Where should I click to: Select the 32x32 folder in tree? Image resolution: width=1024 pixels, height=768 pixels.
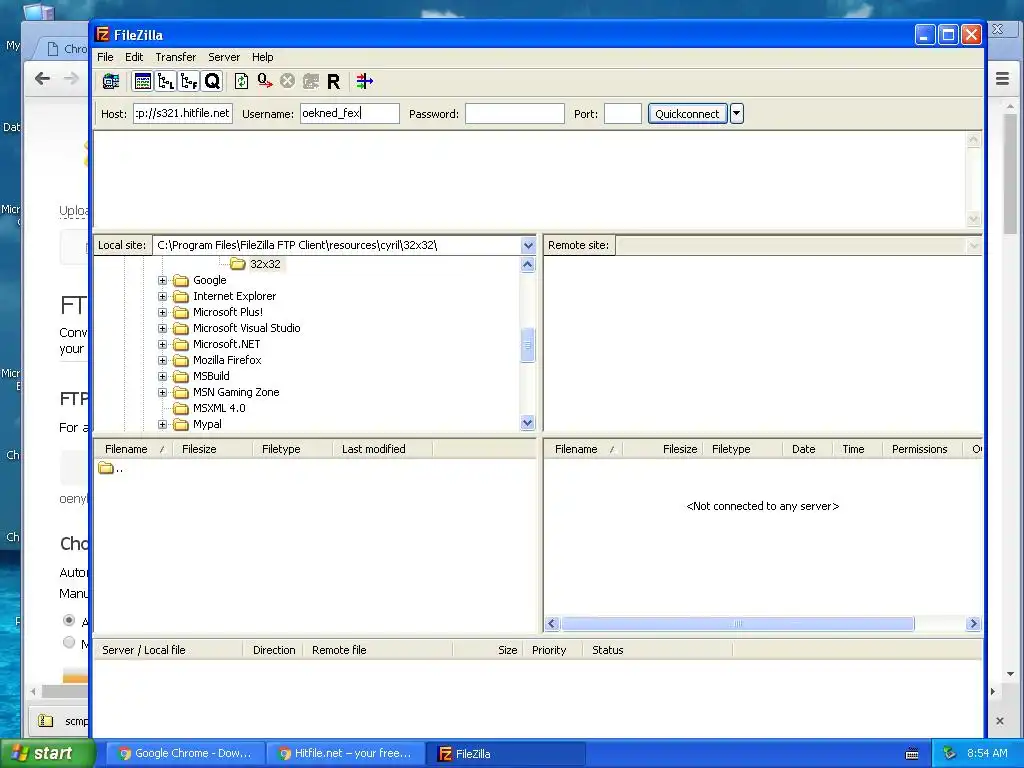tap(265, 264)
